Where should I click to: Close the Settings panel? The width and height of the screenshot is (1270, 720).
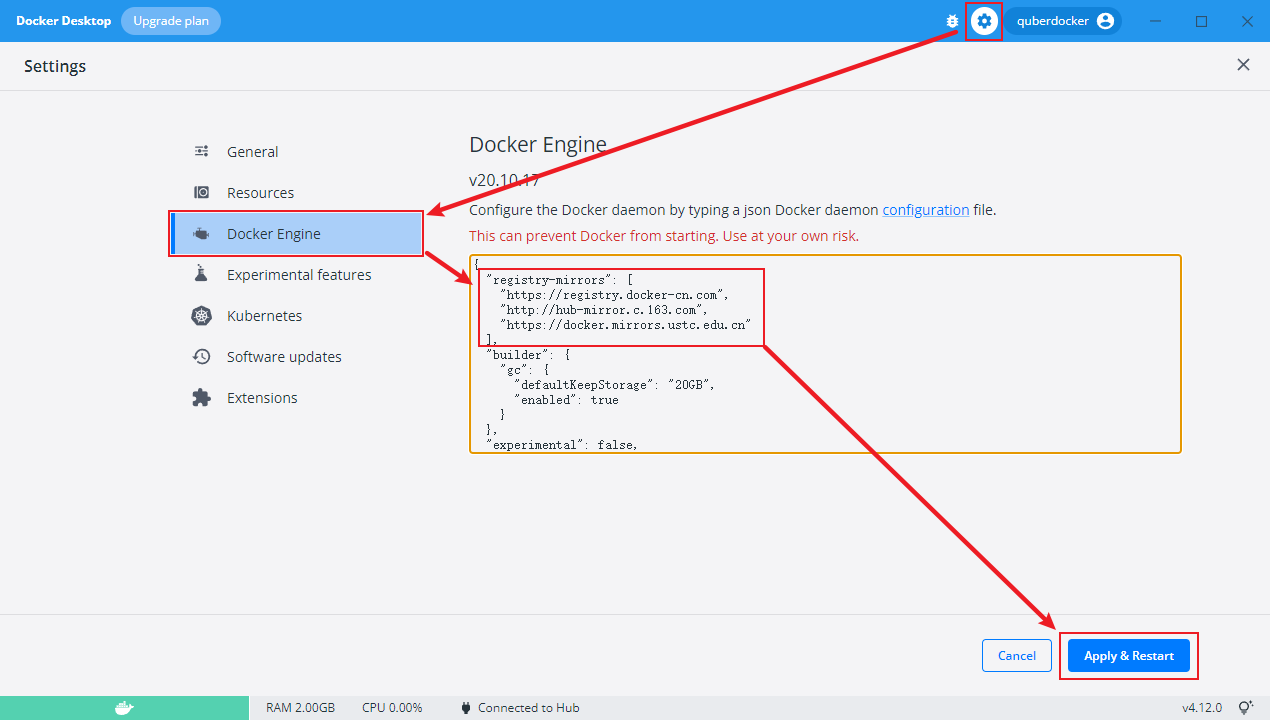1243,65
